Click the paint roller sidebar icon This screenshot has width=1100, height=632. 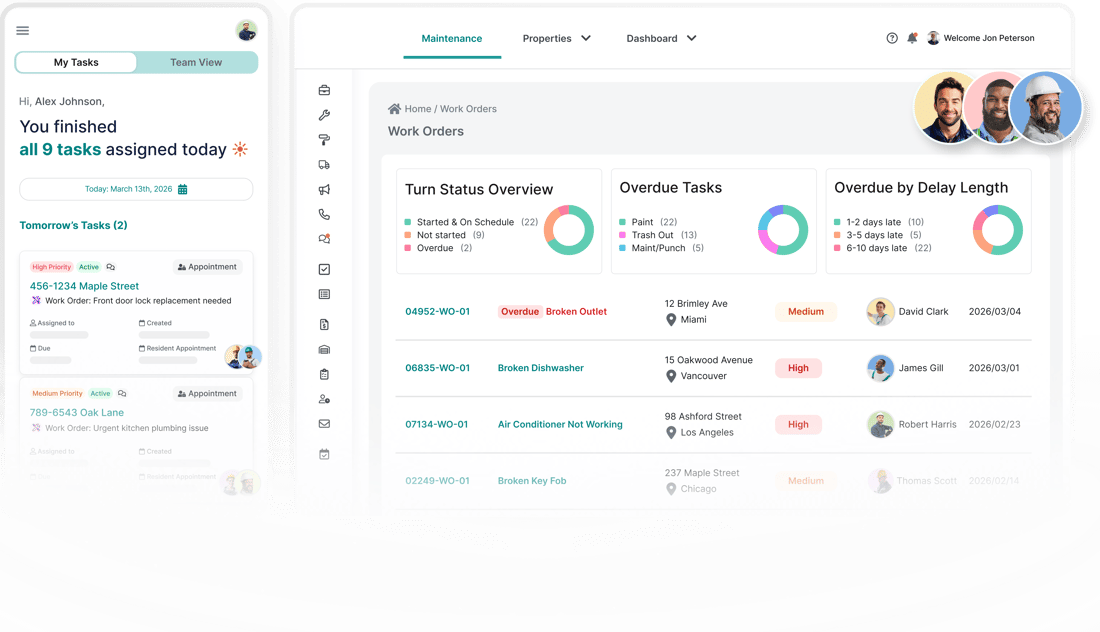point(324,140)
